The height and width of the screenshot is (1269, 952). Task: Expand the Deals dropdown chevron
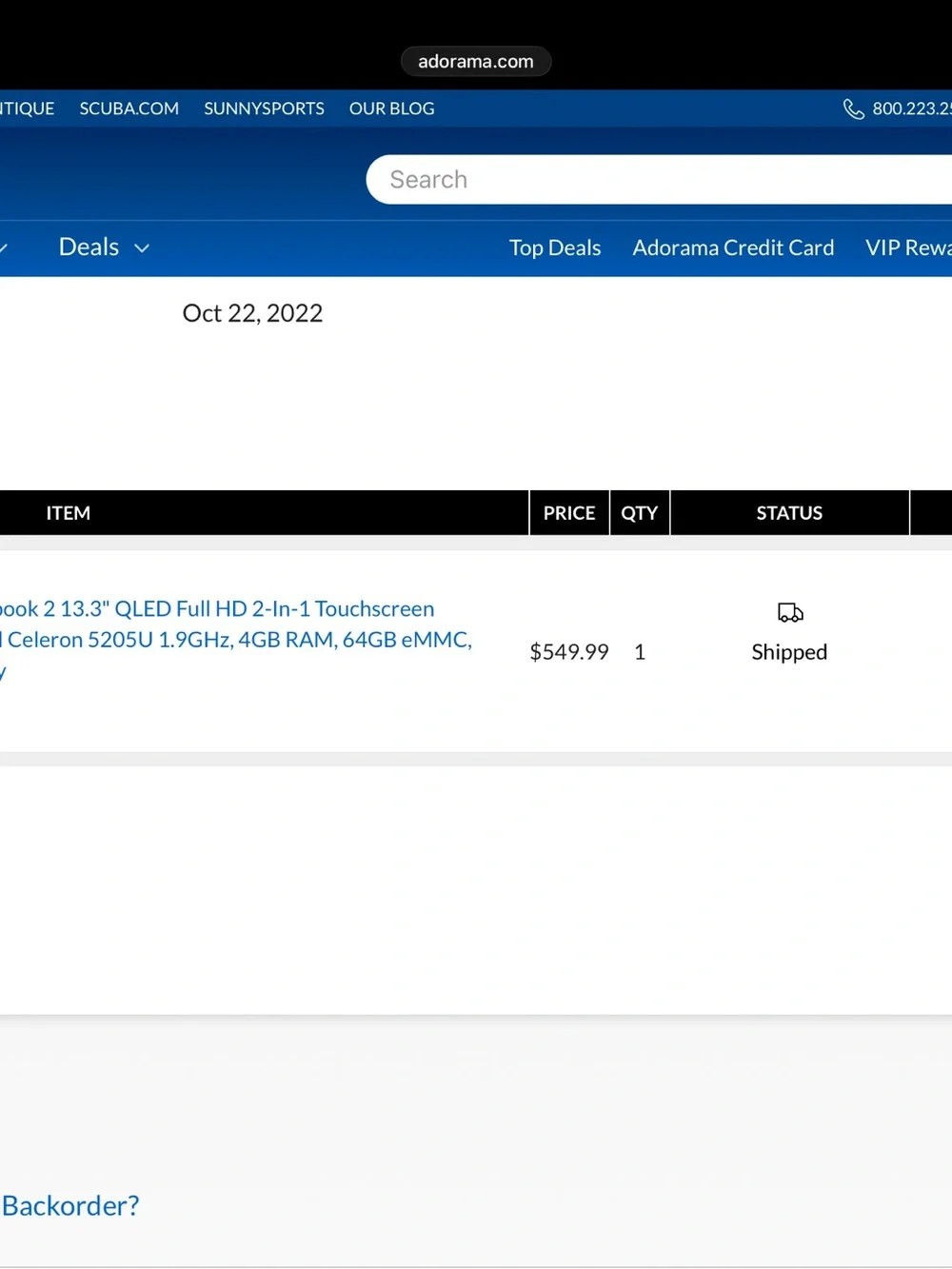pos(142,248)
